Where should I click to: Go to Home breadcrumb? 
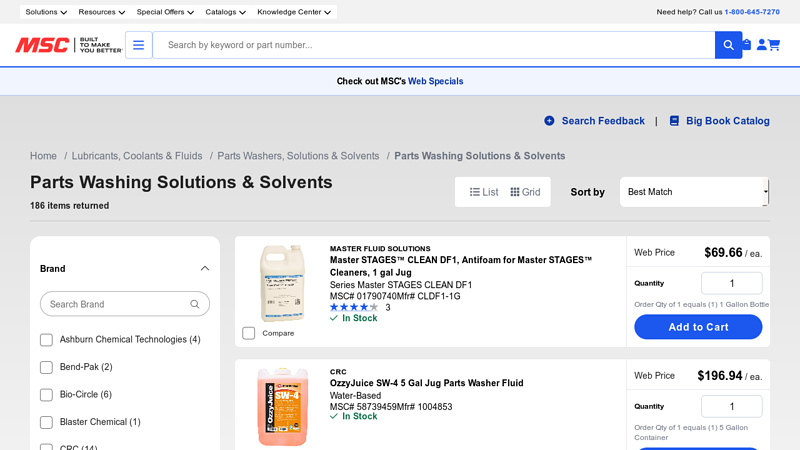coord(43,156)
